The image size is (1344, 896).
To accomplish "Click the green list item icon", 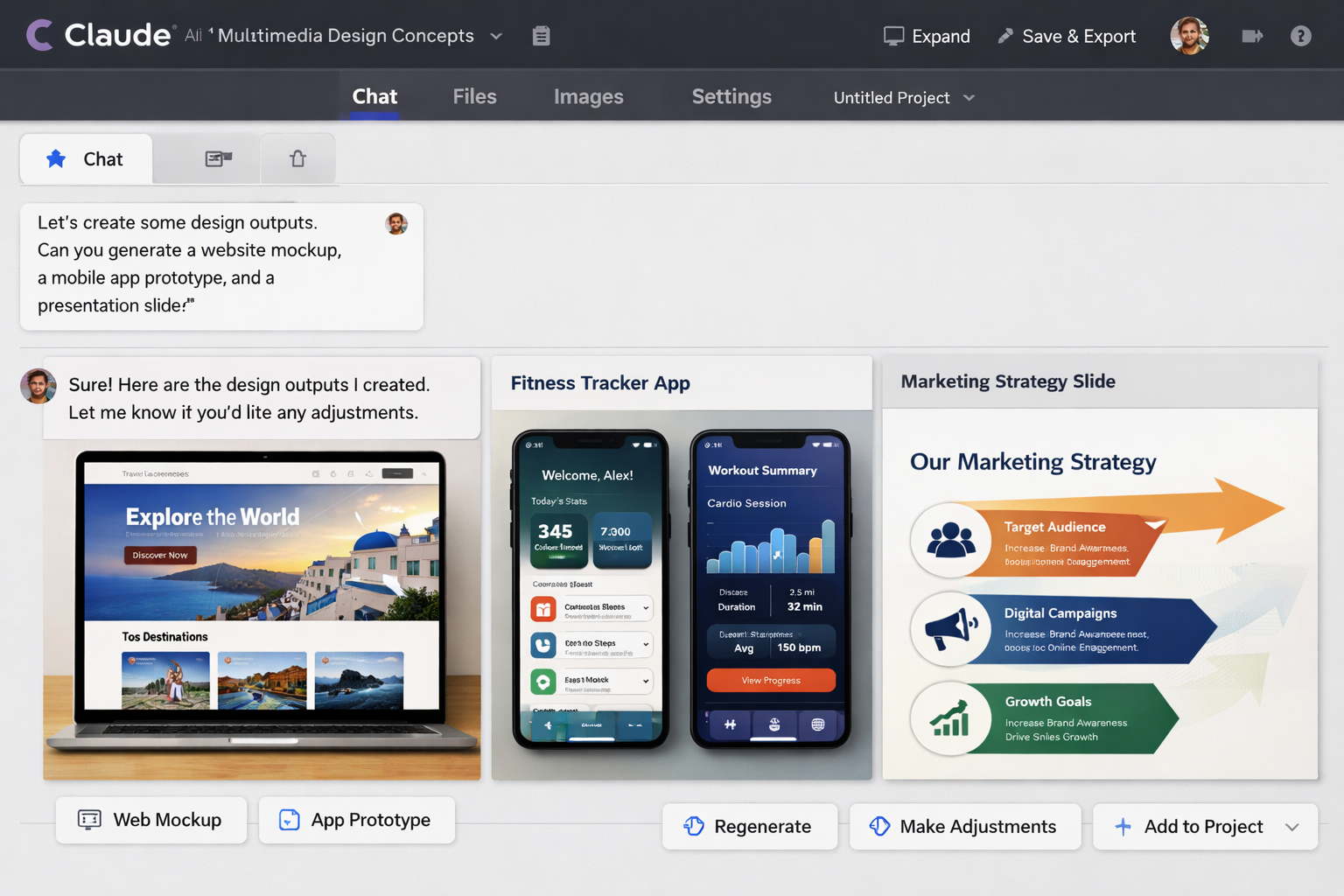I will [x=543, y=682].
